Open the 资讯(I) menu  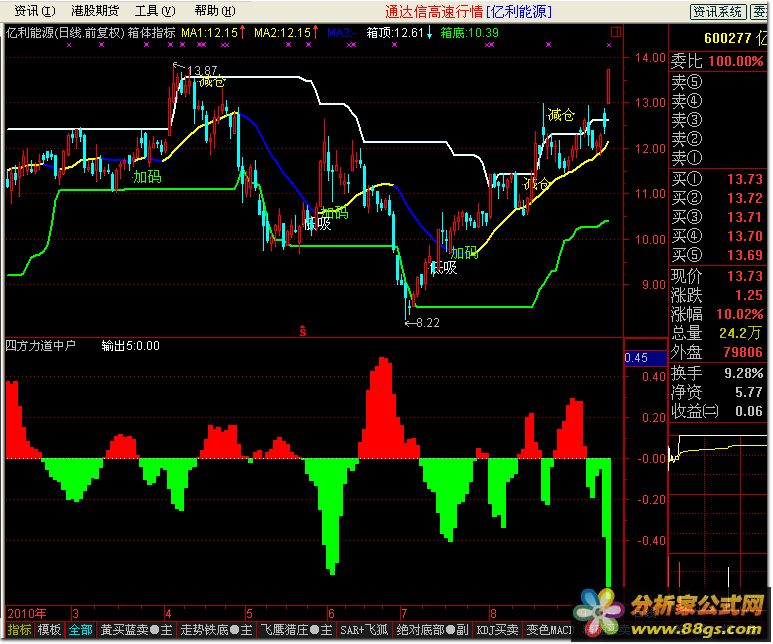click(34, 10)
